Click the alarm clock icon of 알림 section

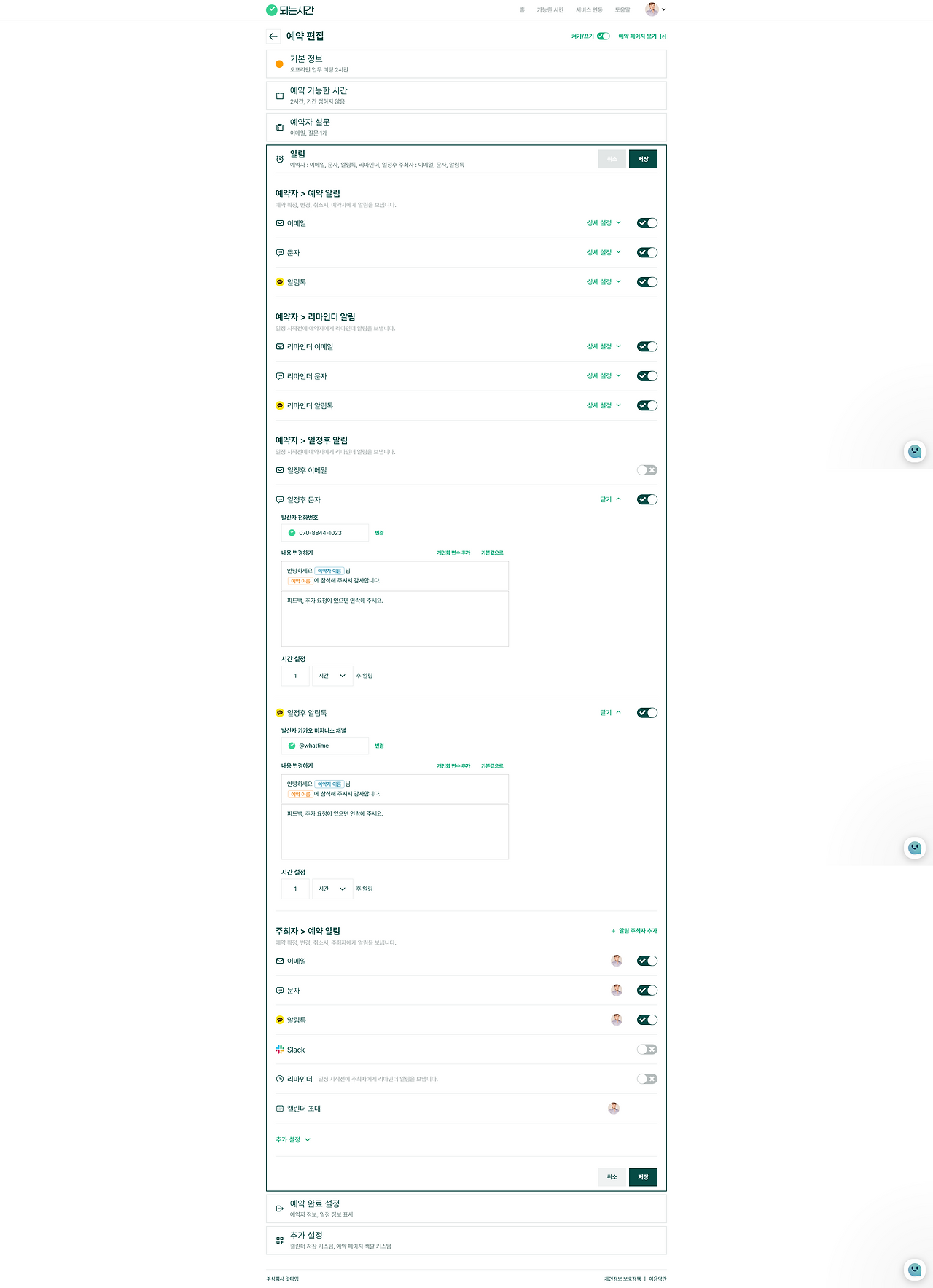pyautogui.click(x=280, y=159)
